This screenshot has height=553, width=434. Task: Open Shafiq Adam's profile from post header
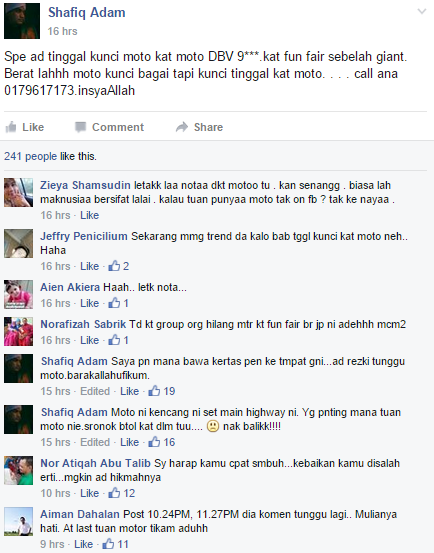[x=86, y=12]
